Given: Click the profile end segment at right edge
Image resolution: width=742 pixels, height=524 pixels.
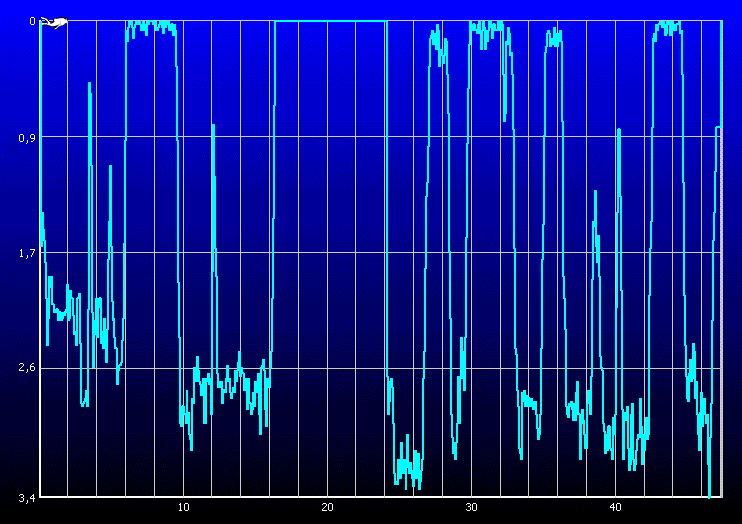Looking at the screenshot, I should click(x=719, y=128).
